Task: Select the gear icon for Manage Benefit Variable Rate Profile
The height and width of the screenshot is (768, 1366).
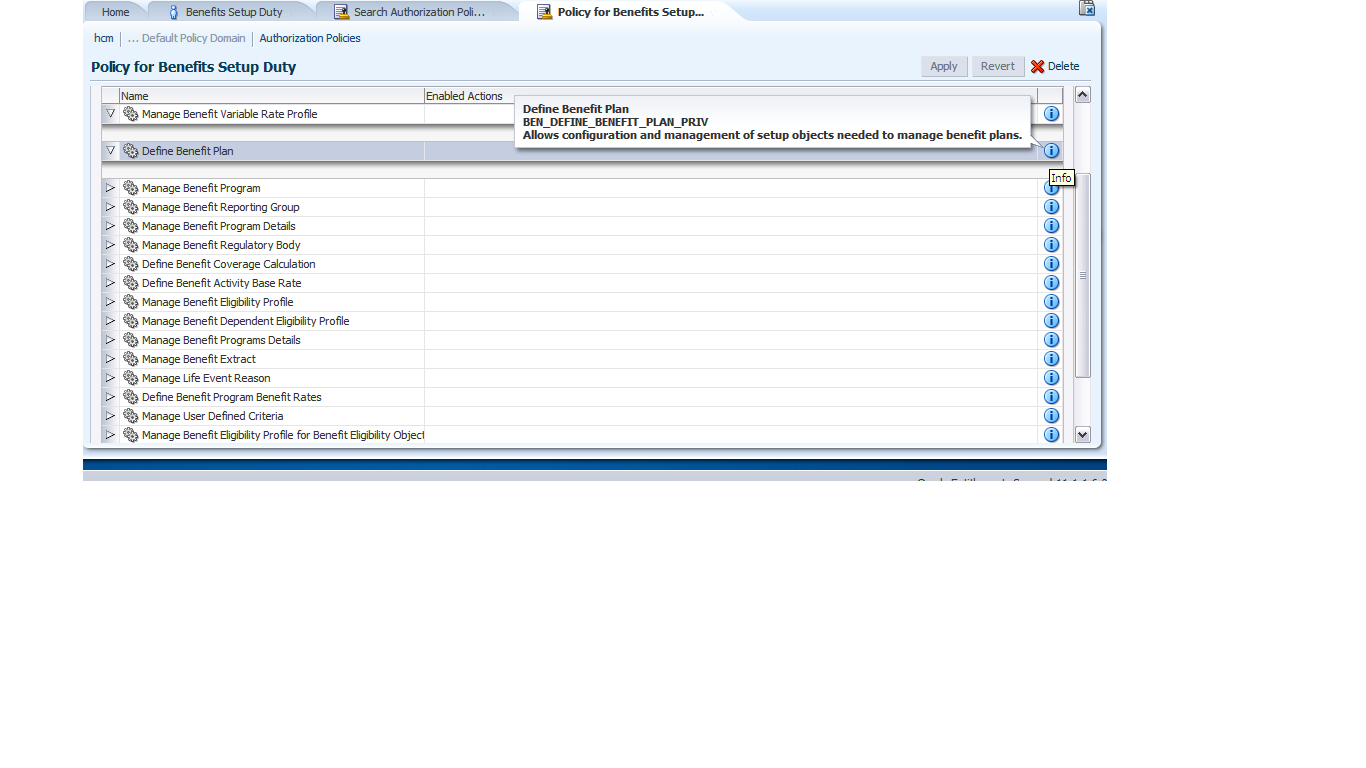Action: 130,114
